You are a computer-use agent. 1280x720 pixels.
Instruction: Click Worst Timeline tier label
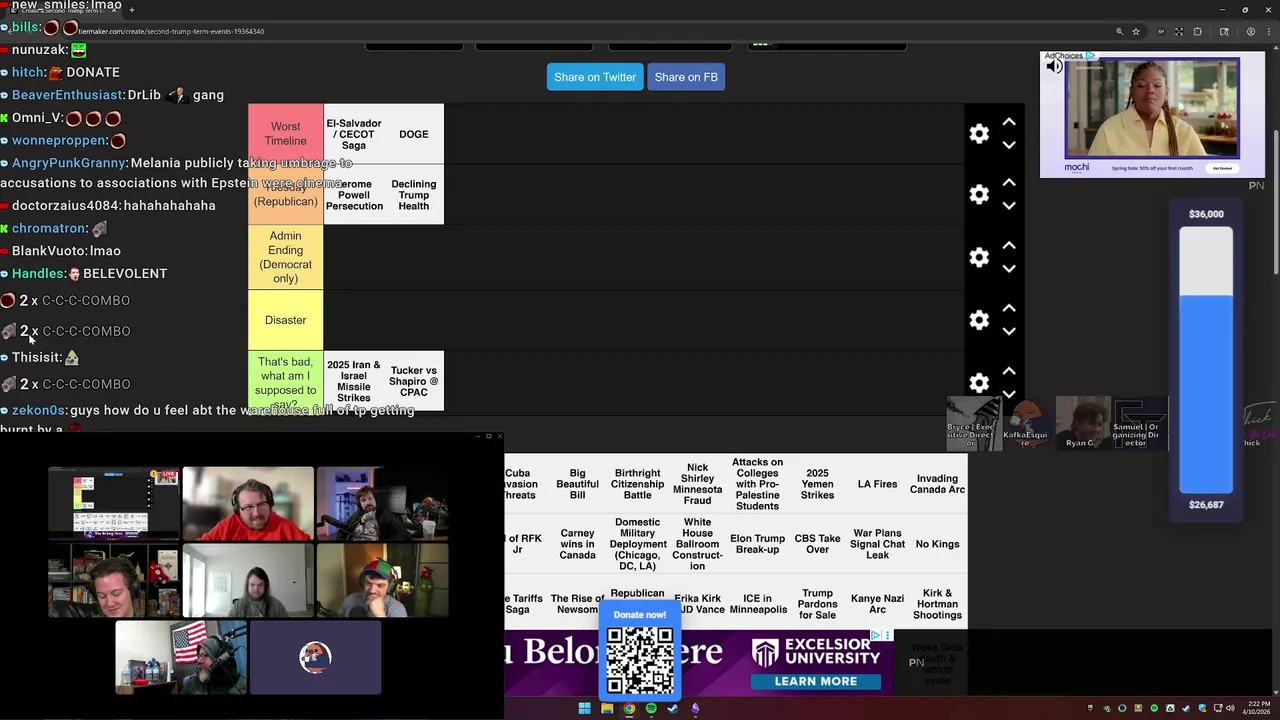pos(285,134)
